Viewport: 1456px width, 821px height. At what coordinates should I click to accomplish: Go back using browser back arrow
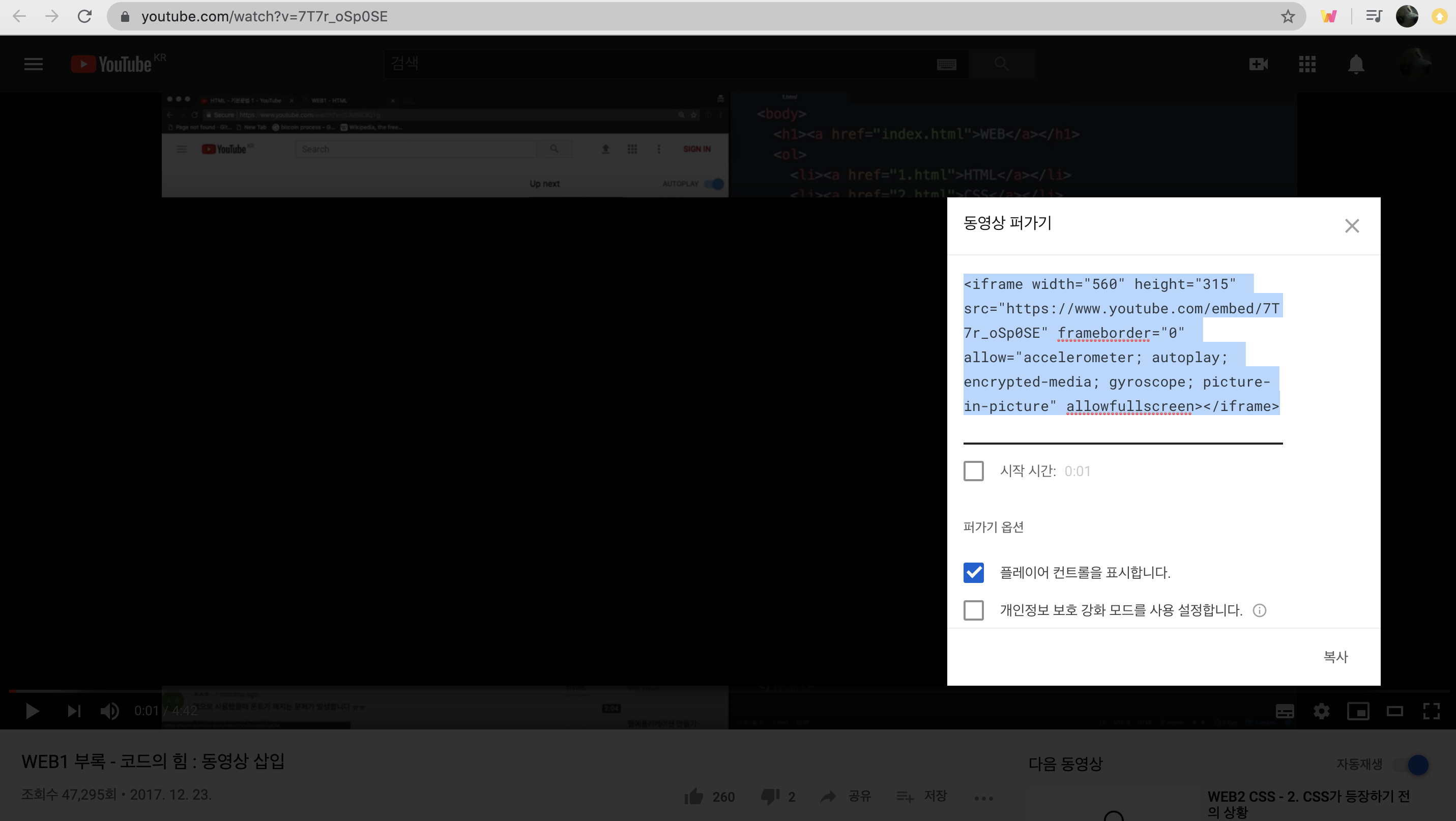19,16
